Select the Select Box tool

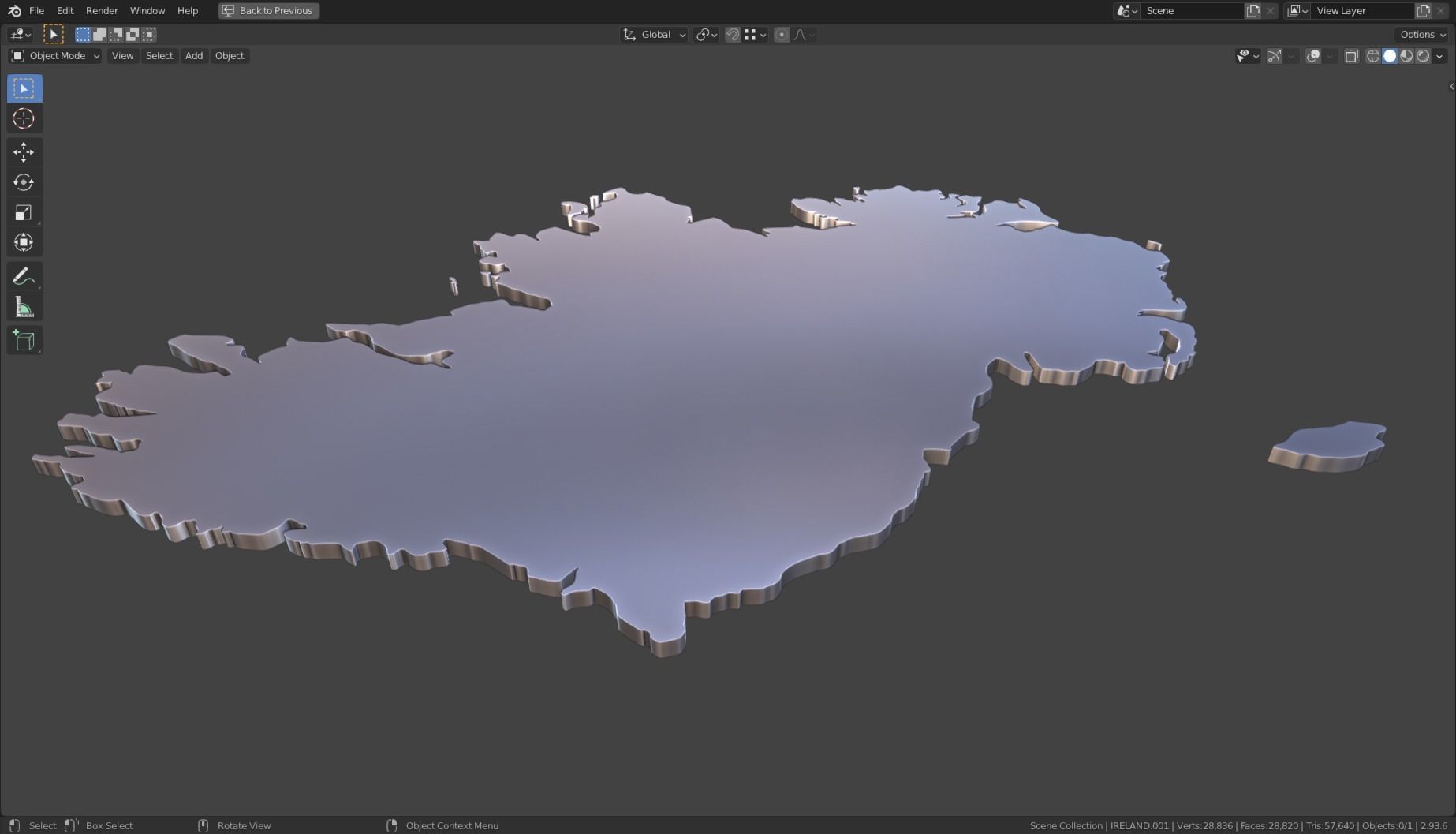[x=24, y=88]
